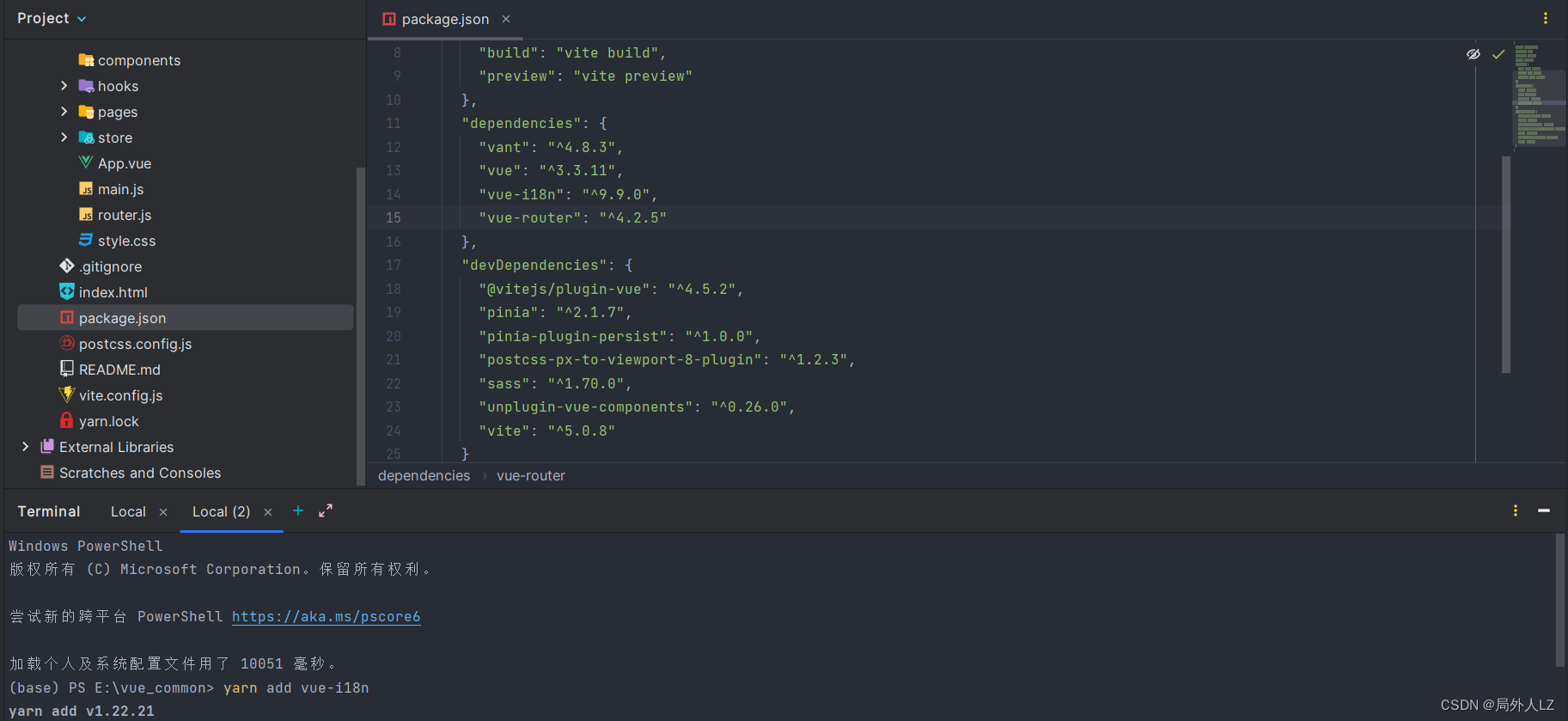
Task: Click the lock icon beside yarn.lock
Action: [x=67, y=420]
